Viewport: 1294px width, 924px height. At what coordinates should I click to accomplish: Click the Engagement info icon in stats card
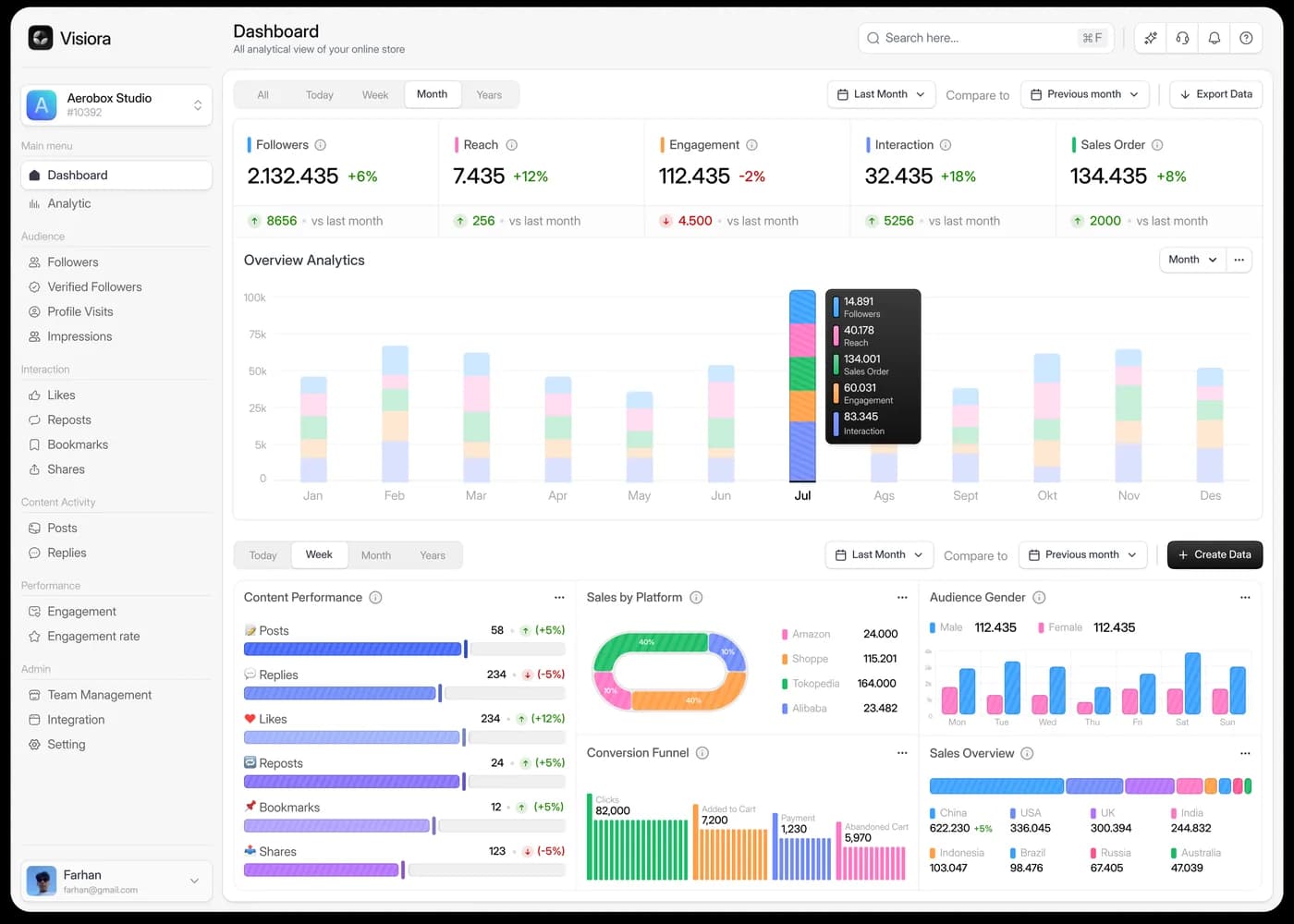pos(752,145)
